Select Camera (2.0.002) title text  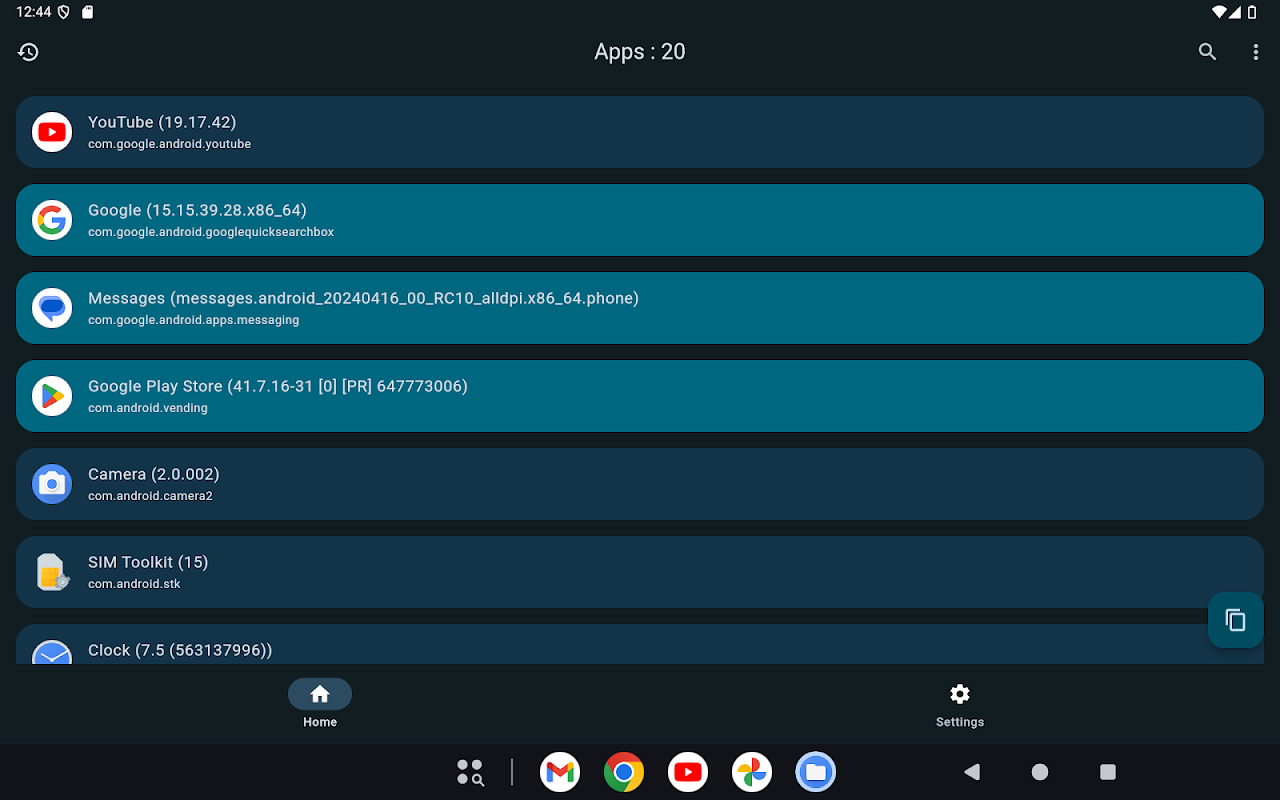coord(154,474)
